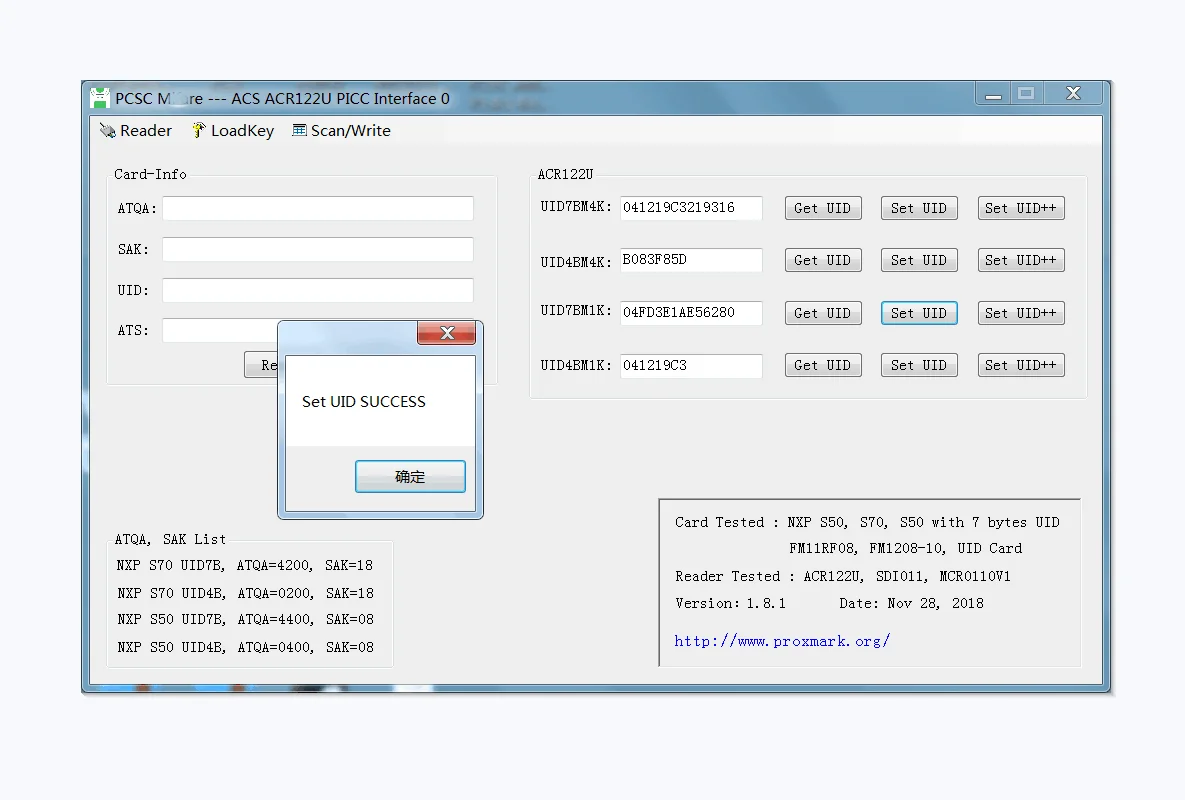Click Set UID++ for UID7BM1K row
The width and height of the screenshot is (1185, 800).
pyautogui.click(x=1021, y=314)
